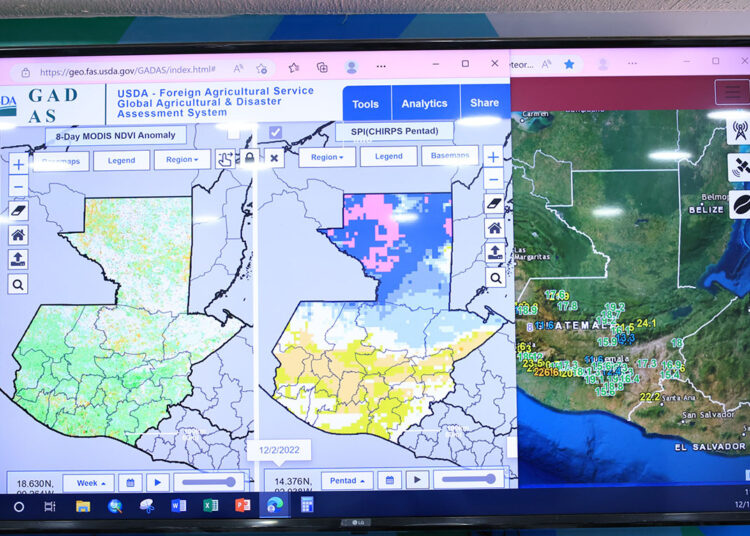Screen dimensions: 750x536
Task: Switch to the Analytics tab
Action: (424, 103)
